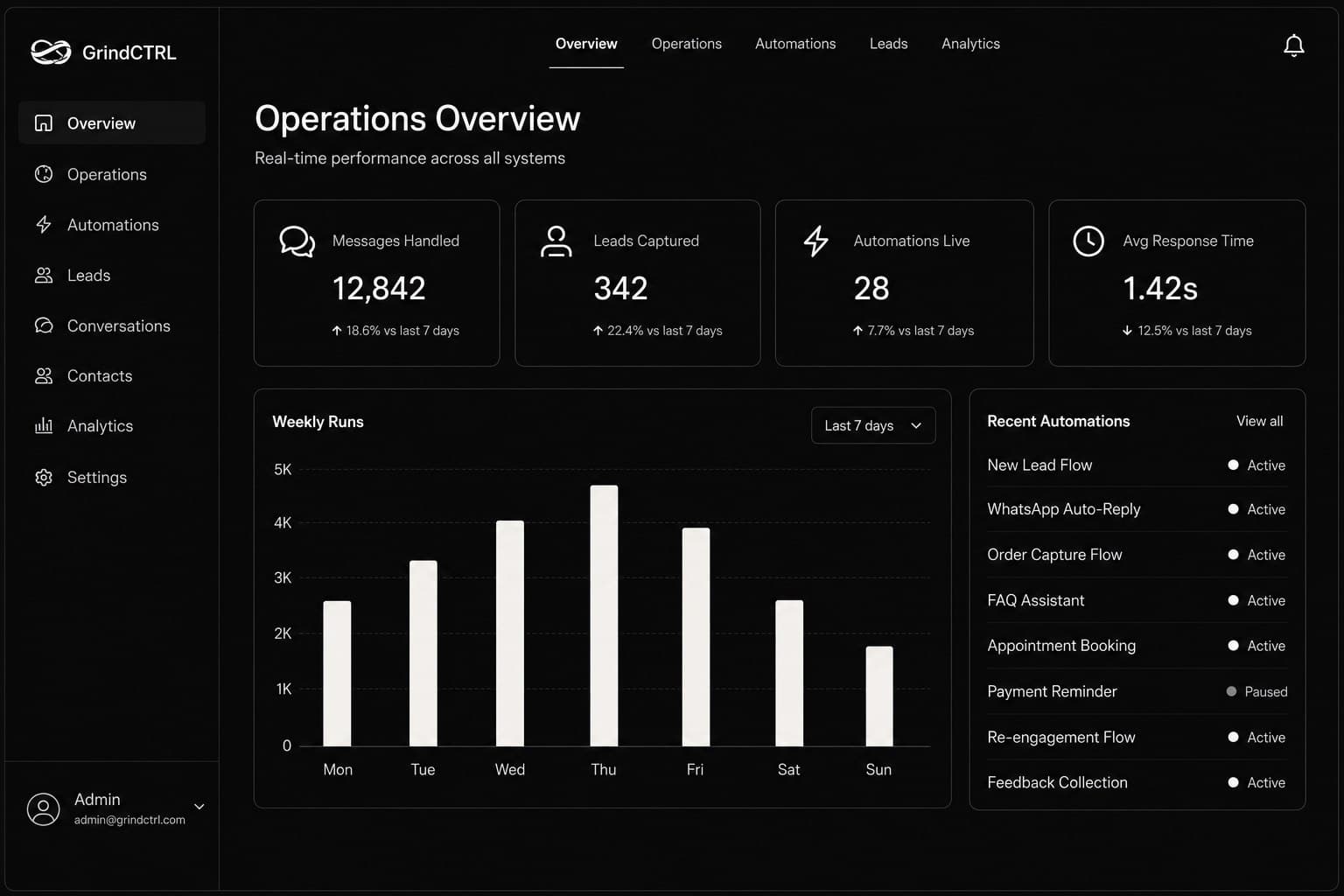Click the Operations Overview heading
Screen dimensions: 1344x896
tap(417, 118)
